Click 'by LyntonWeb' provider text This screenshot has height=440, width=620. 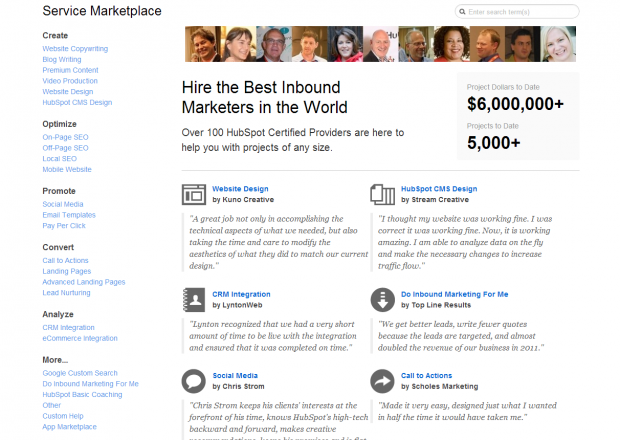tap(237, 305)
